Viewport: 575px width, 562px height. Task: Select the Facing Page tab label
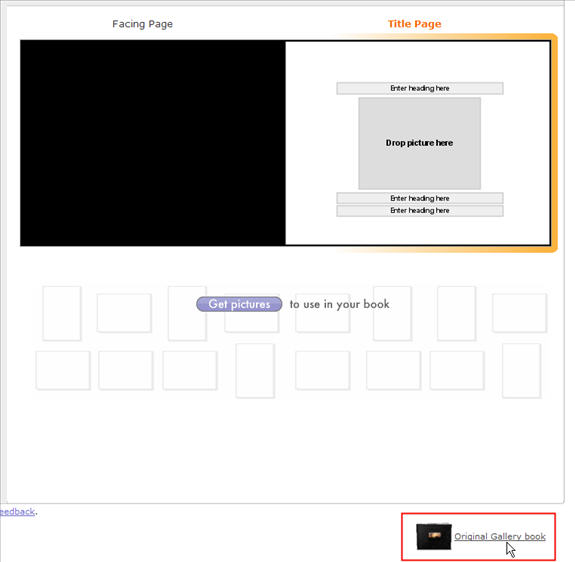point(142,24)
